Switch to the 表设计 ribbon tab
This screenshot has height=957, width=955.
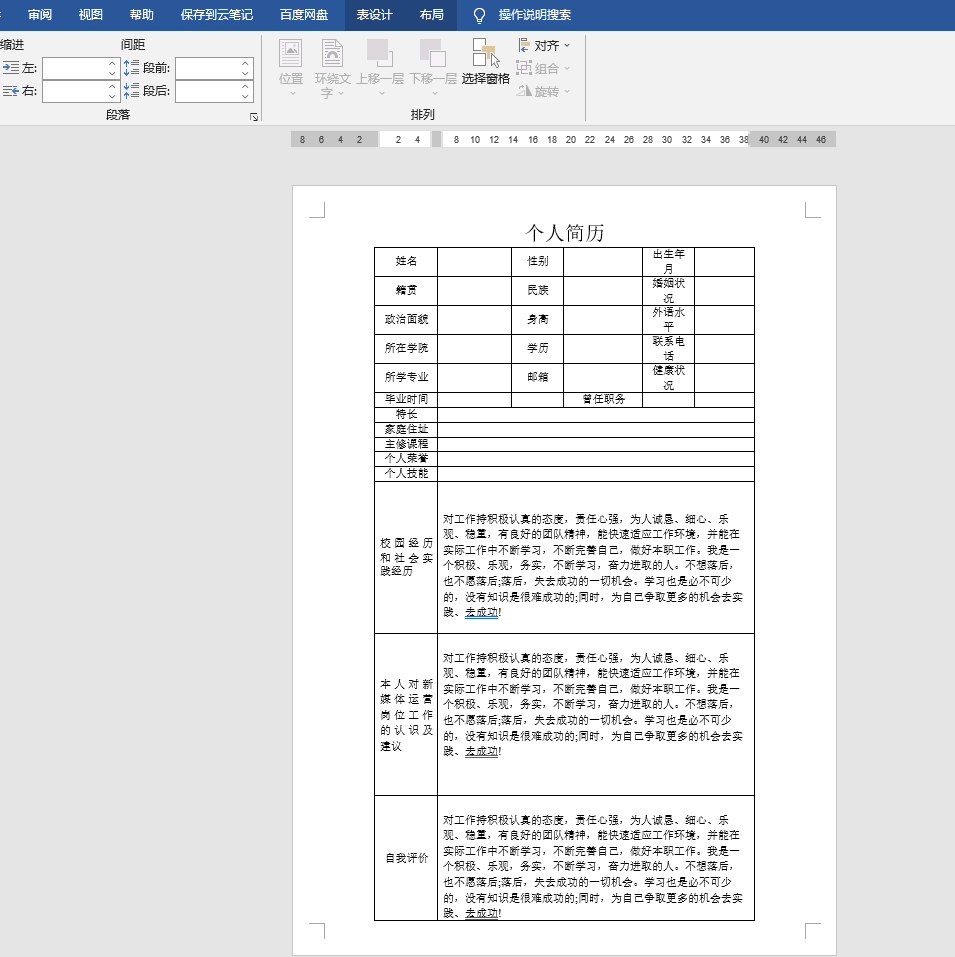(374, 15)
